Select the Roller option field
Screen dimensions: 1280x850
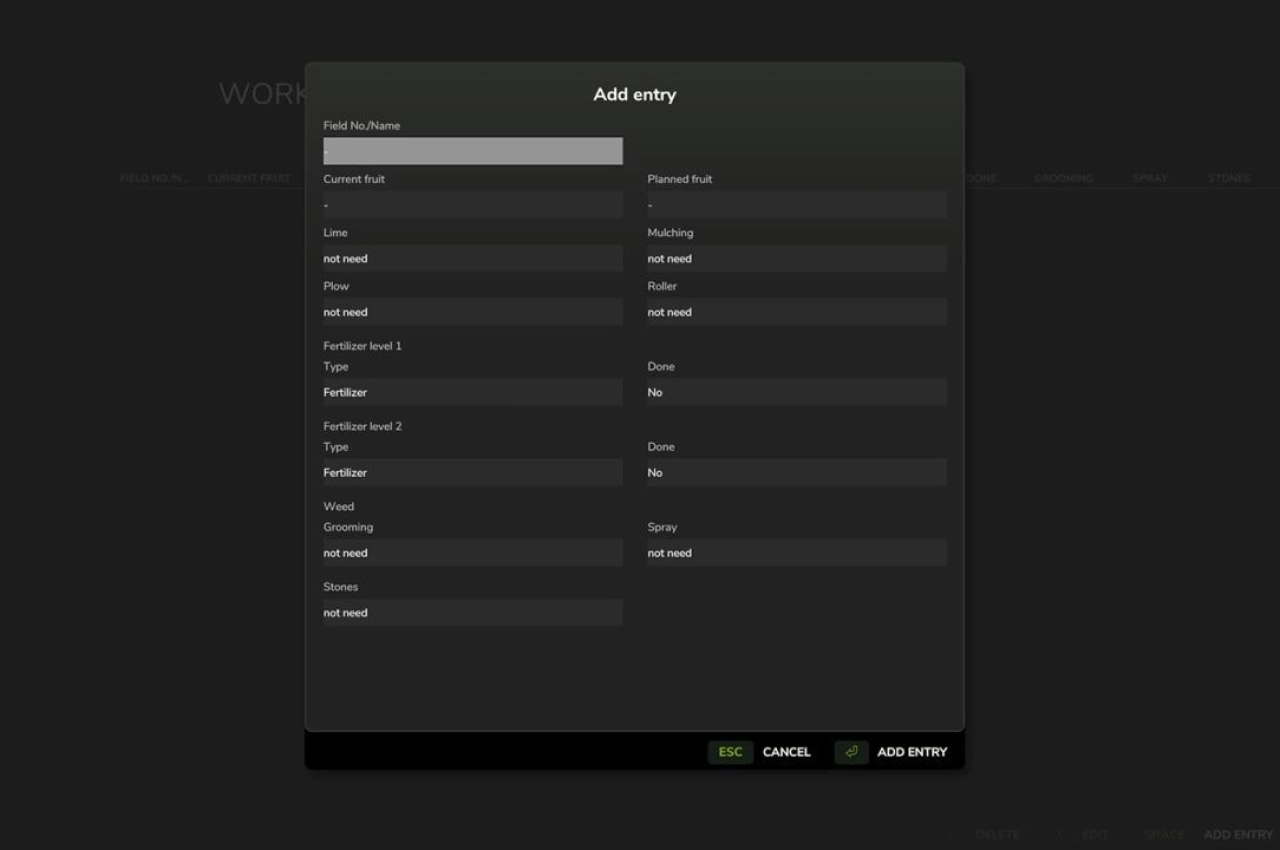coord(796,312)
